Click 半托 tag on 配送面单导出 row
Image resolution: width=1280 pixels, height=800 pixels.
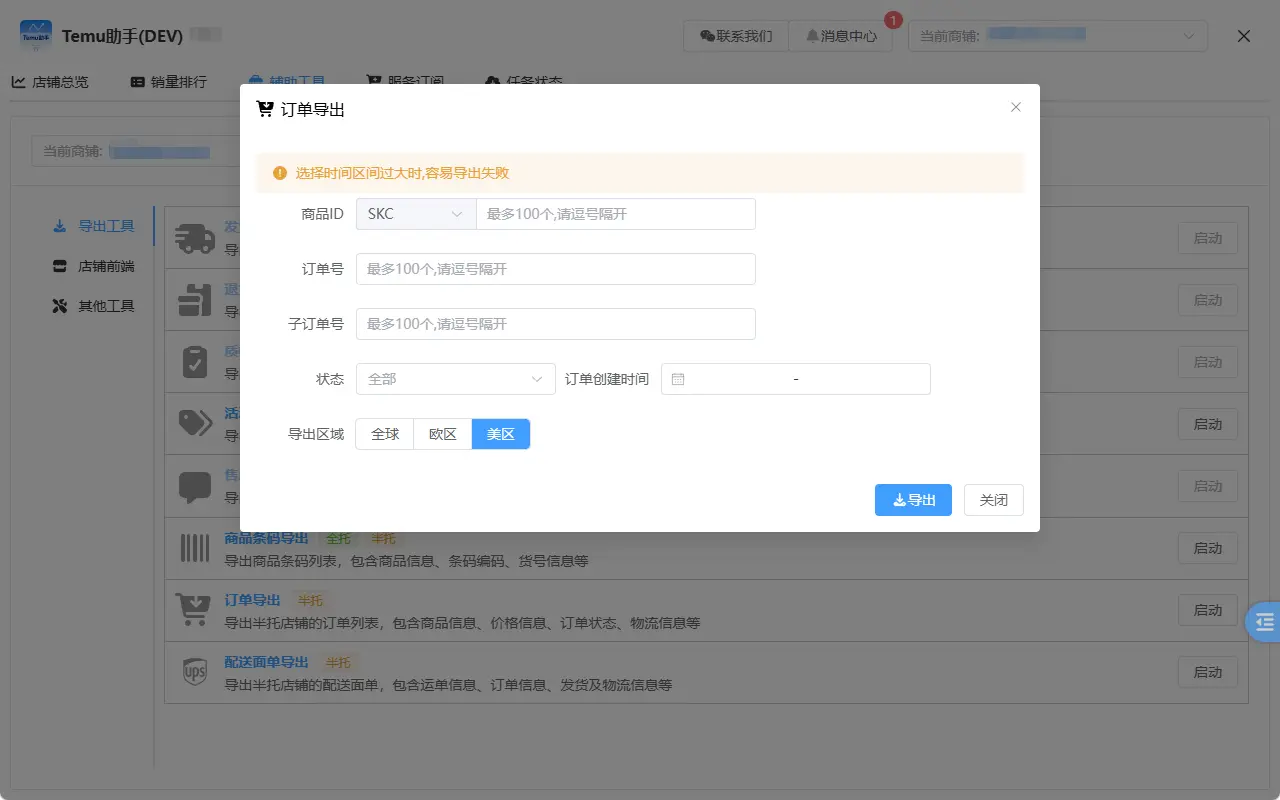(x=338, y=663)
